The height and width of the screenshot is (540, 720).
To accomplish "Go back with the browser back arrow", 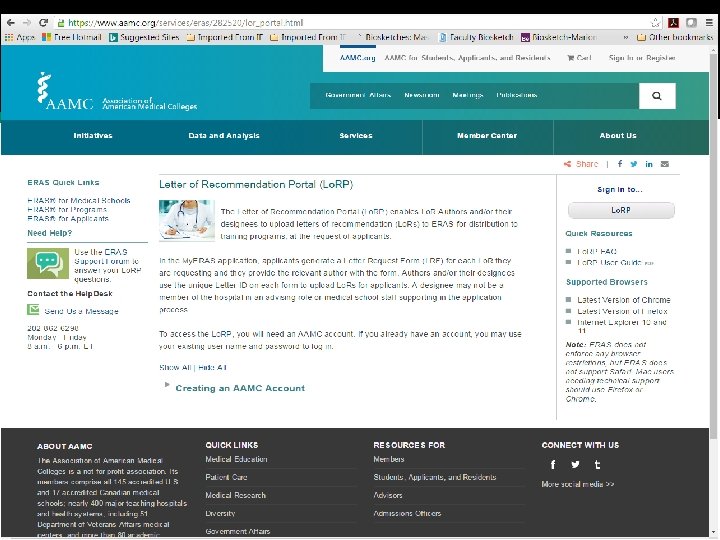I will point(11,22).
